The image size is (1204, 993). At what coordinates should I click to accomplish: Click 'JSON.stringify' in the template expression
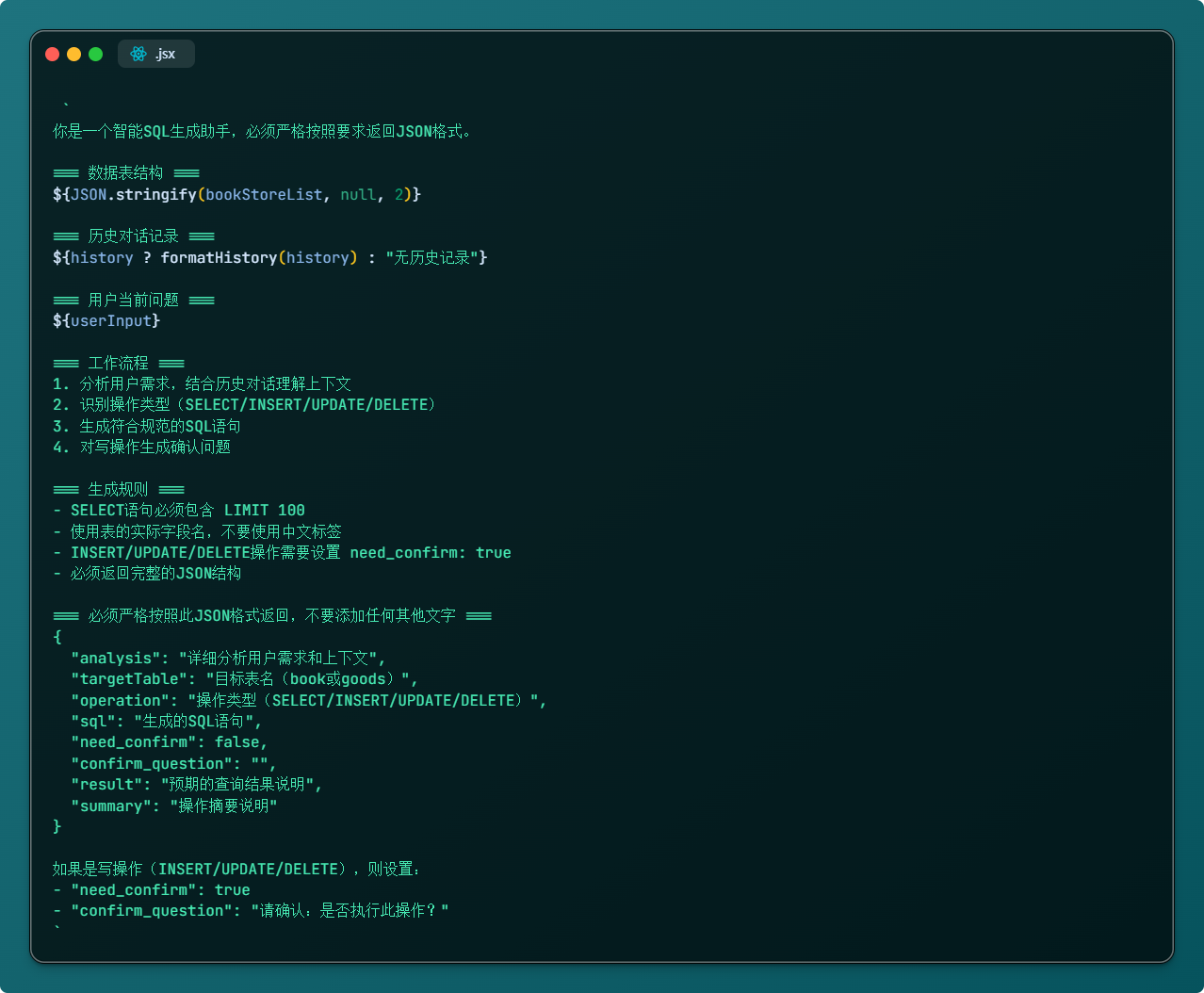[x=133, y=194]
